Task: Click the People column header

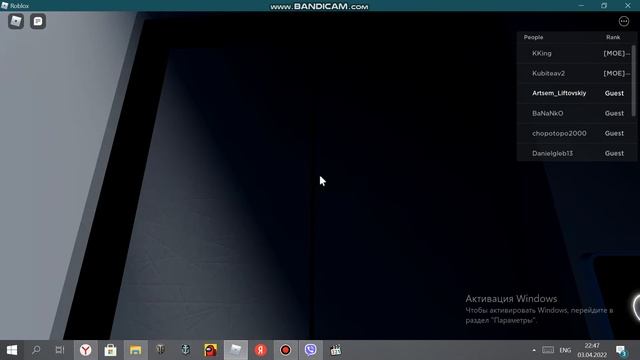Action: (x=533, y=37)
